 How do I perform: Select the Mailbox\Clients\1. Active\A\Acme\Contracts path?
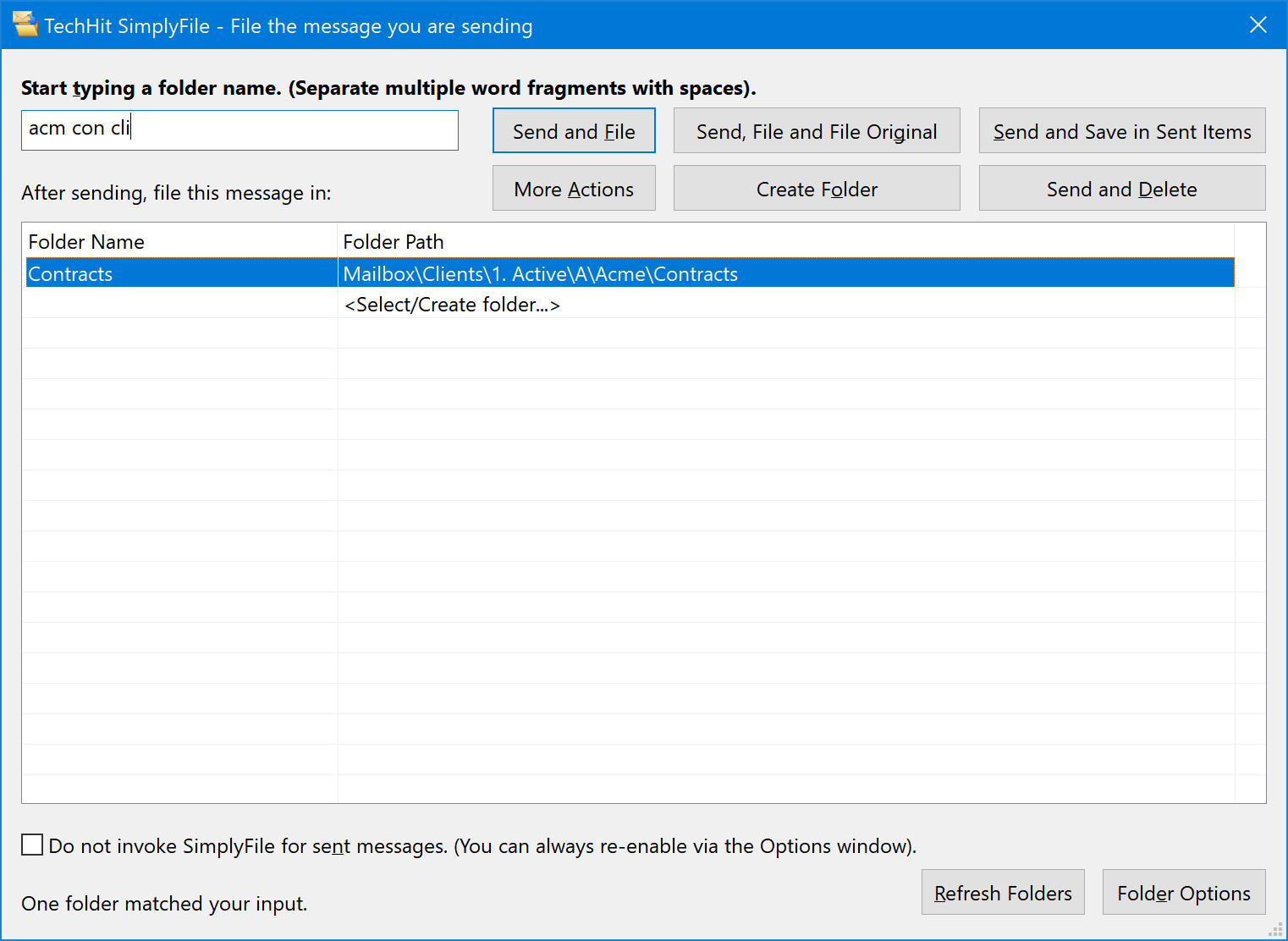785,273
